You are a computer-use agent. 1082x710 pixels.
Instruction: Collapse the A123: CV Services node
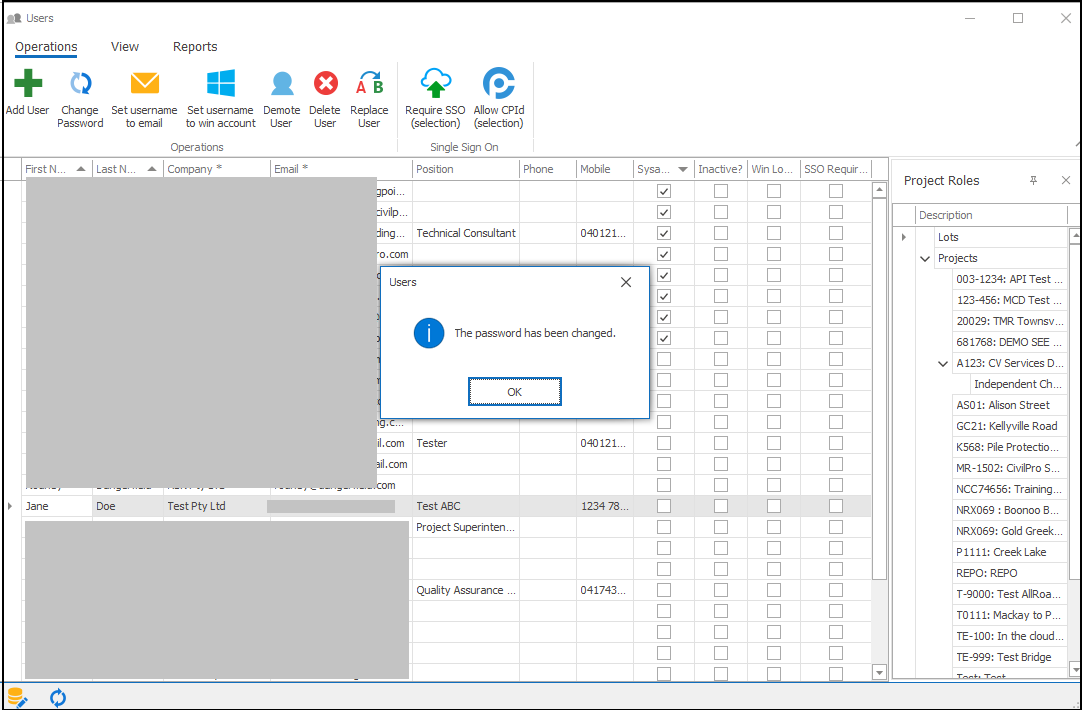tap(943, 363)
